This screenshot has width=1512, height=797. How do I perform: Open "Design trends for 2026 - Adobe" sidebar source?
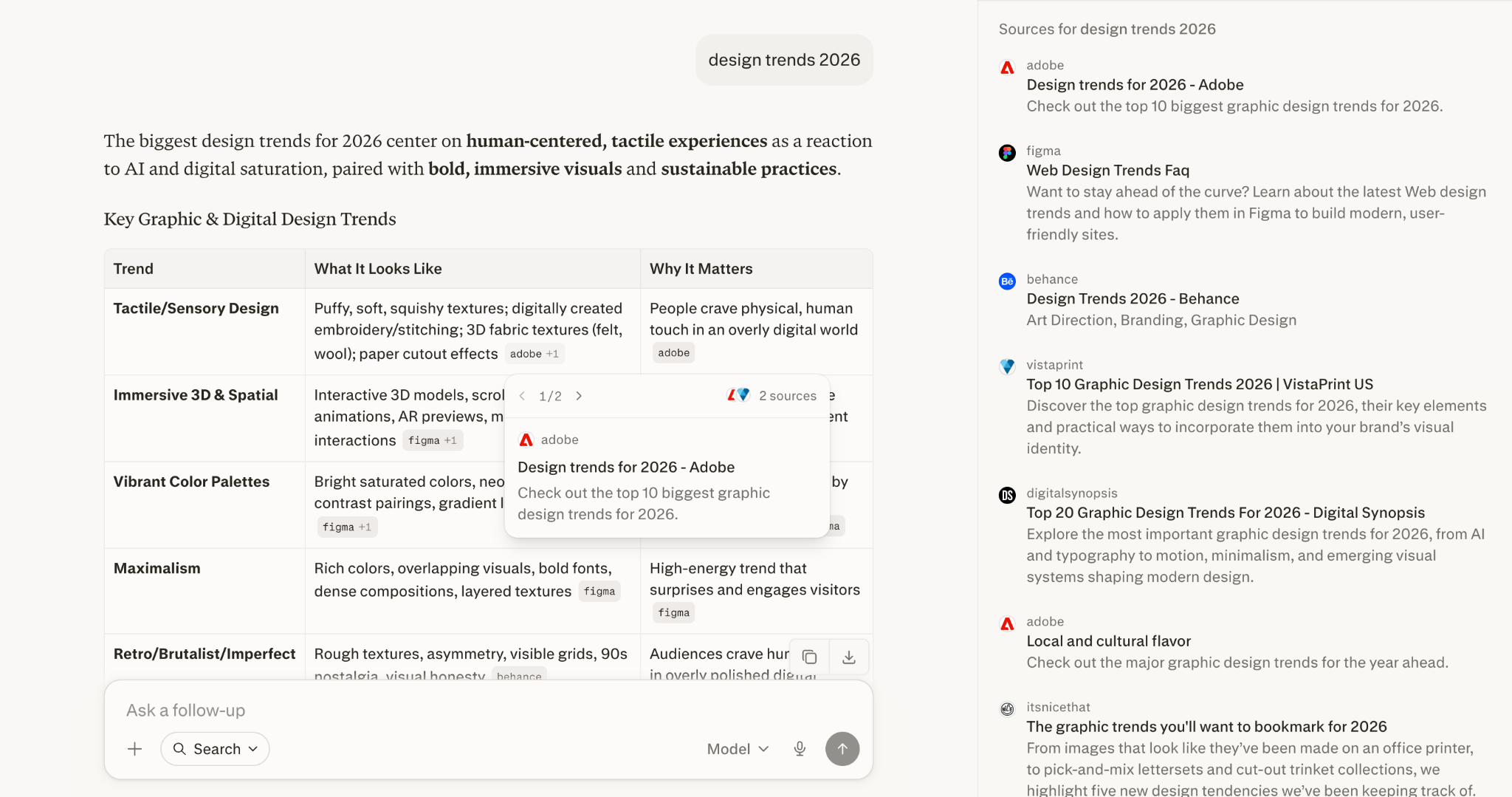[1135, 85]
